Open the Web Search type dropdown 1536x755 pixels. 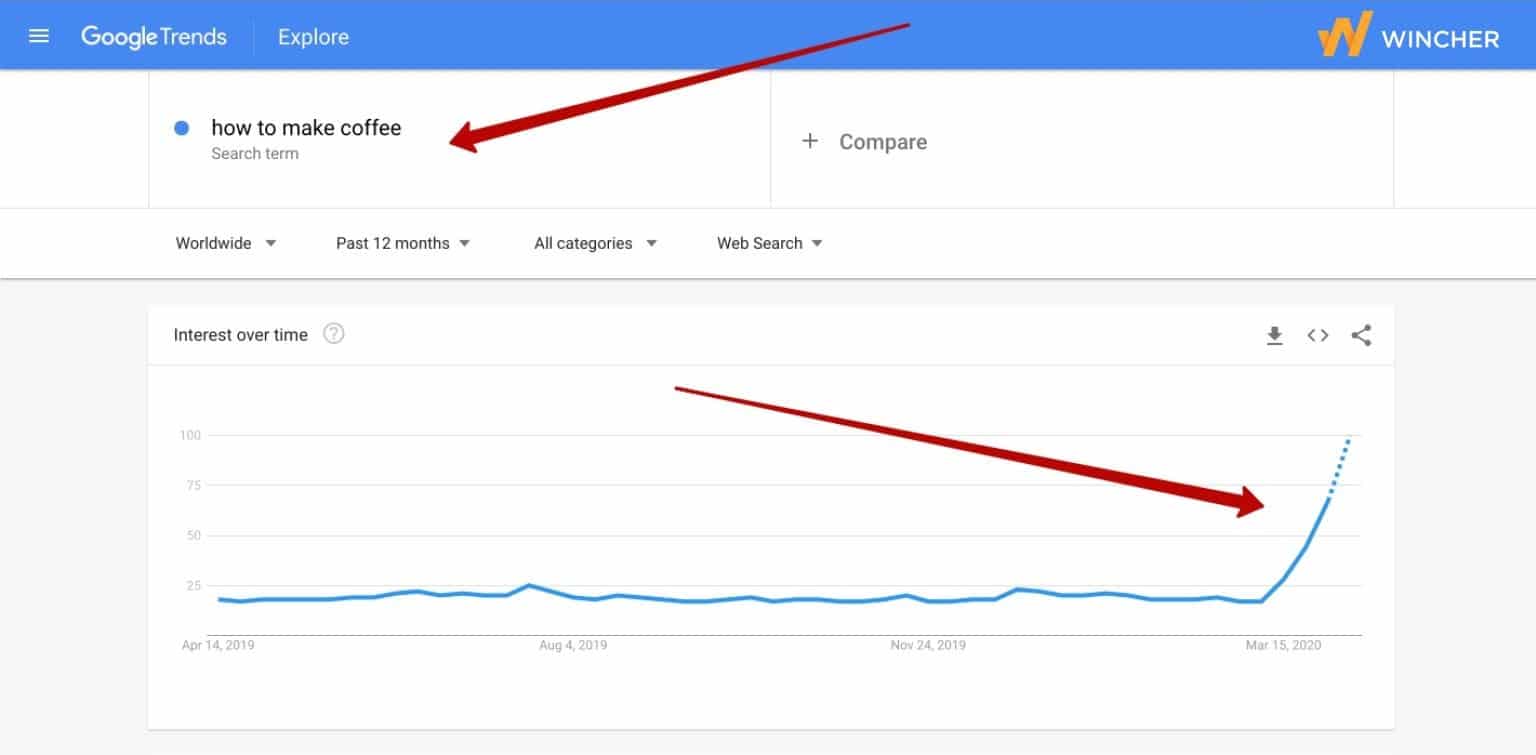(x=769, y=243)
